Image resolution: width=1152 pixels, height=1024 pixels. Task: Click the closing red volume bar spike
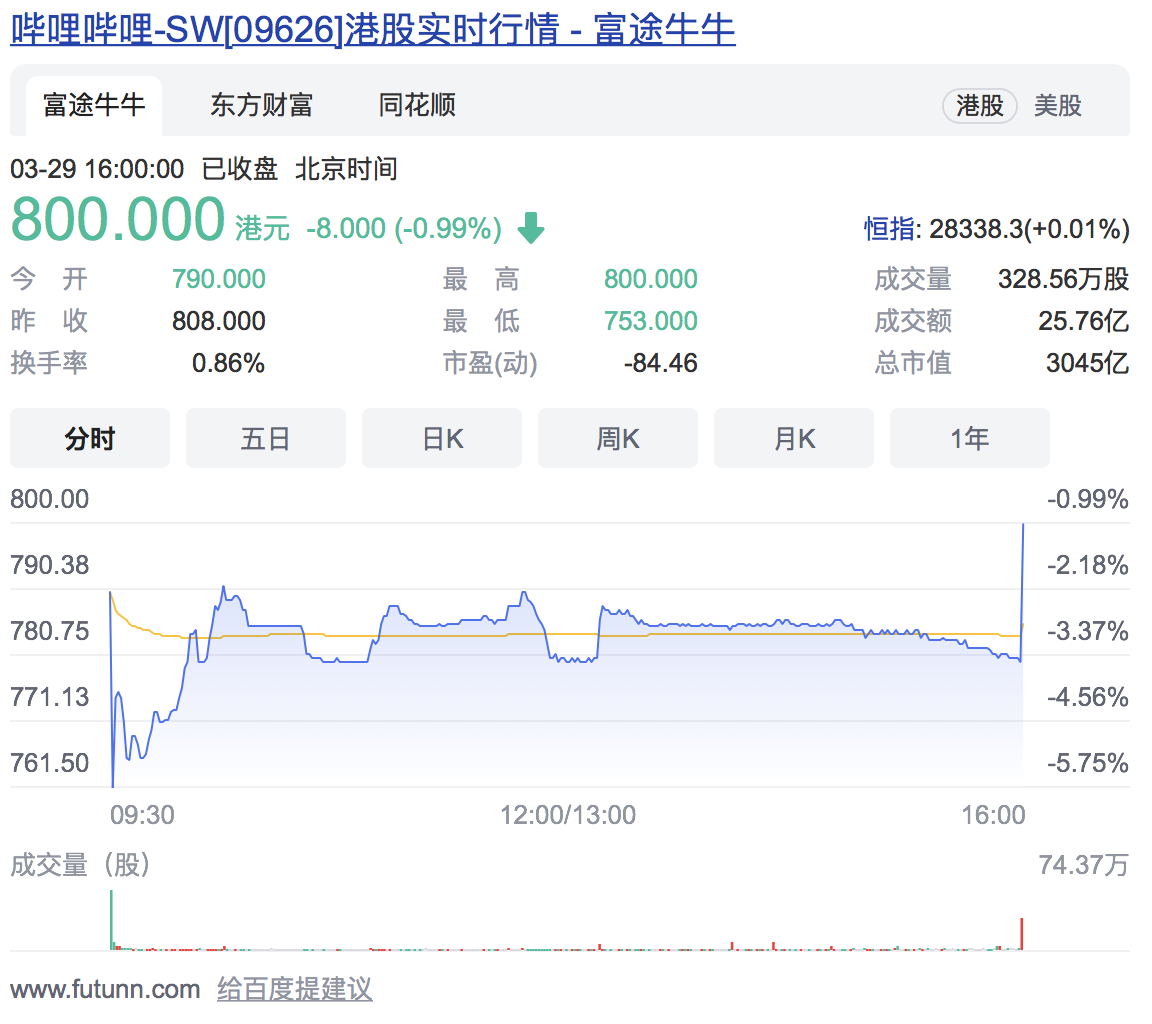(x=1022, y=933)
